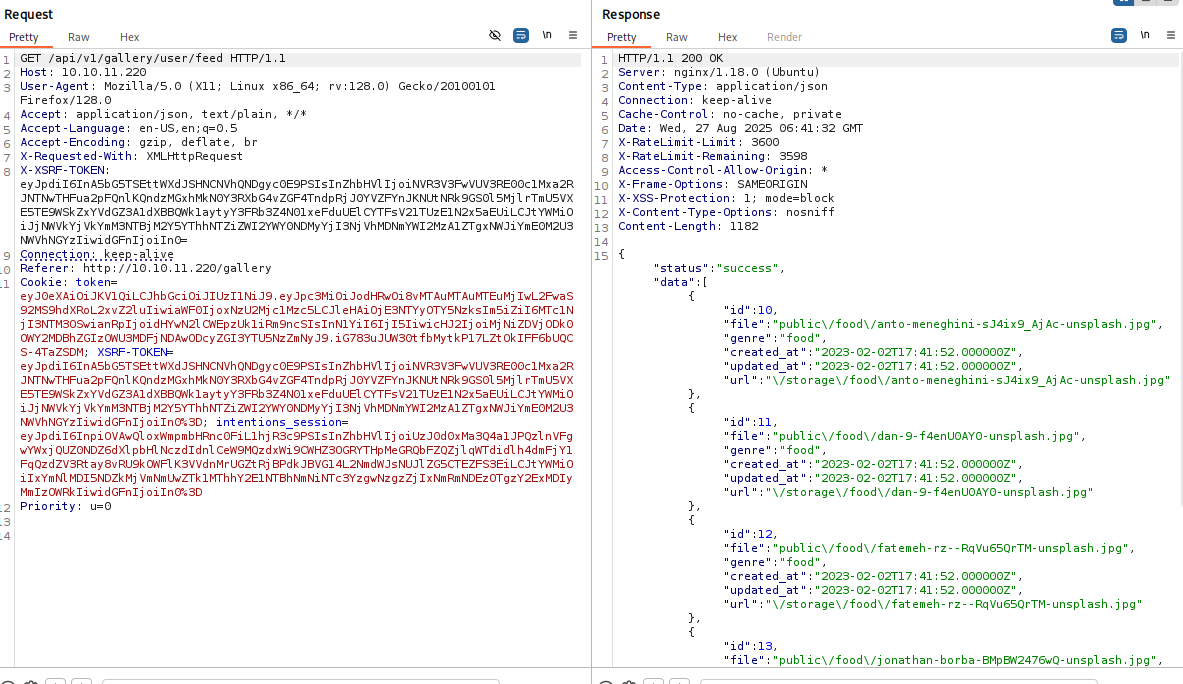Click the XSRF-TOKEN cookie name
Screen dimensions: 1183x684
coord(132,352)
